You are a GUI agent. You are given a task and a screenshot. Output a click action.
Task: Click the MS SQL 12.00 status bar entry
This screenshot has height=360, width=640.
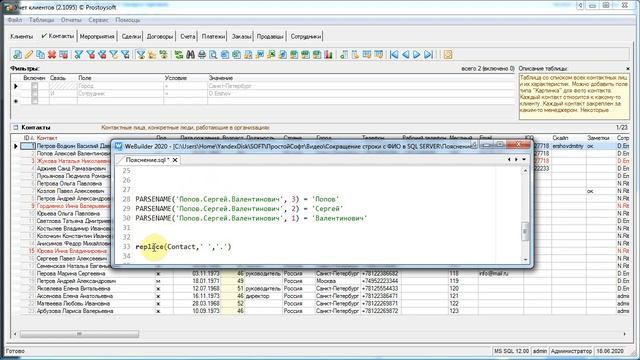click(x=511, y=351)
